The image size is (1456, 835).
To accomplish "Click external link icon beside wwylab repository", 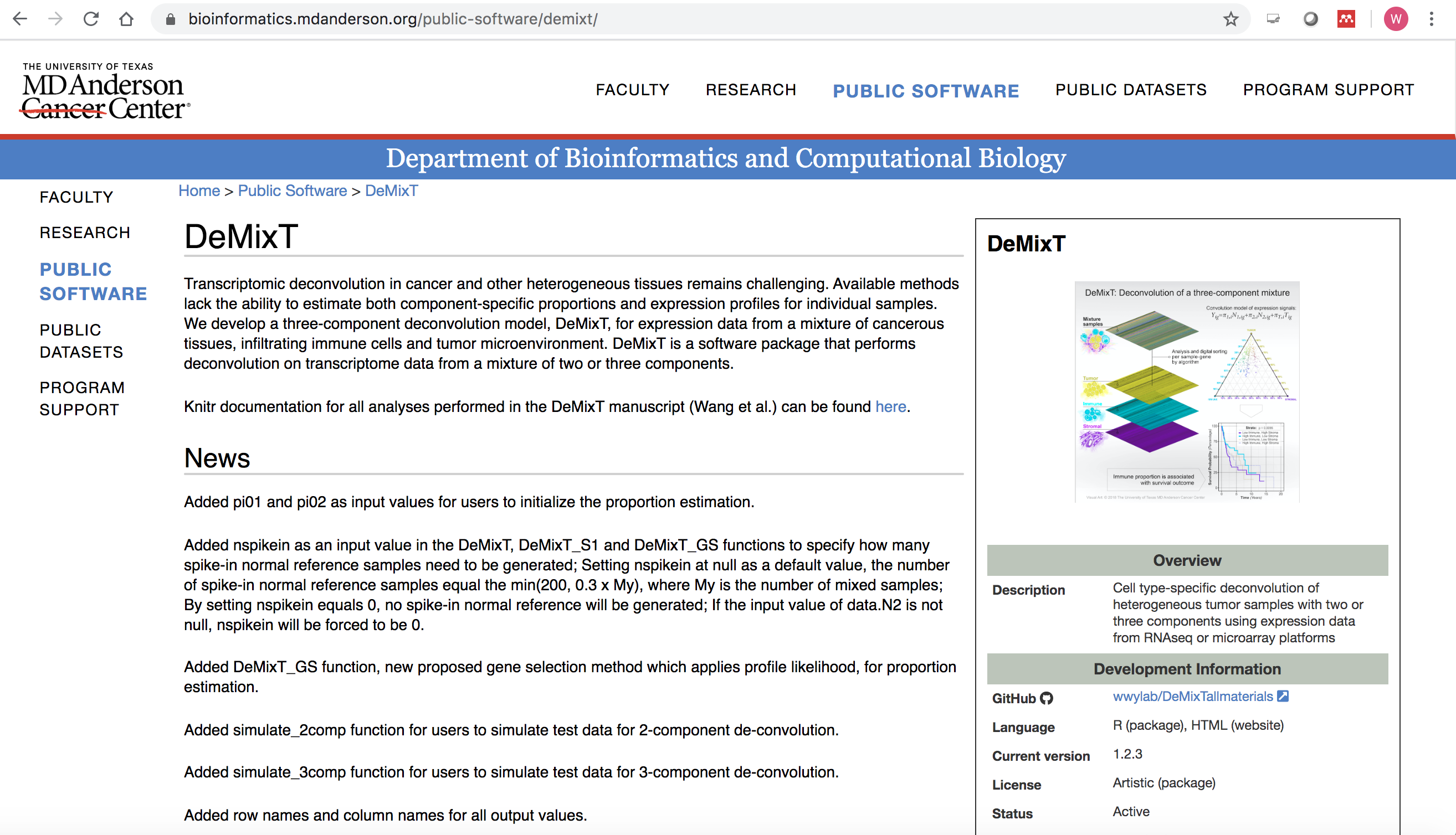I will [x=1283, y=695].
